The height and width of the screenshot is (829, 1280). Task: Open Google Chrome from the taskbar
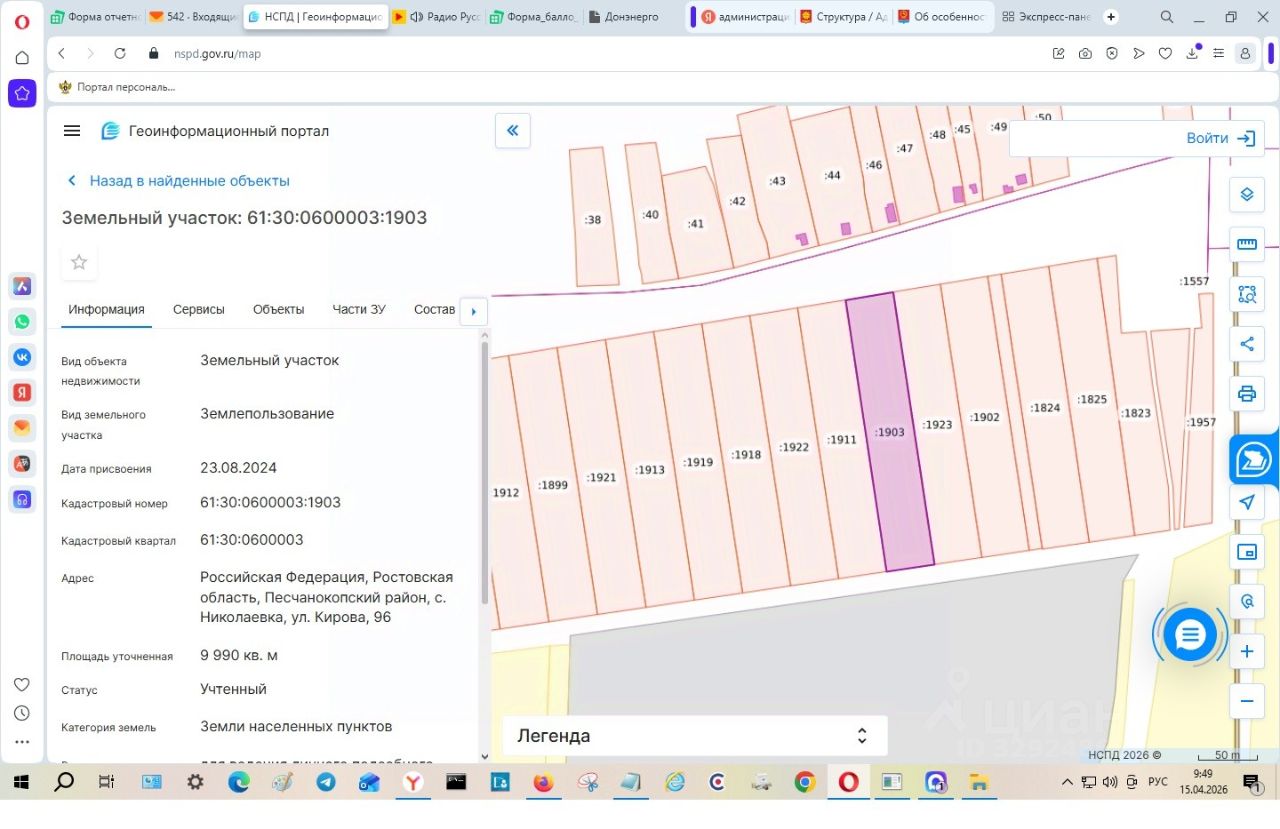point(805,782)
